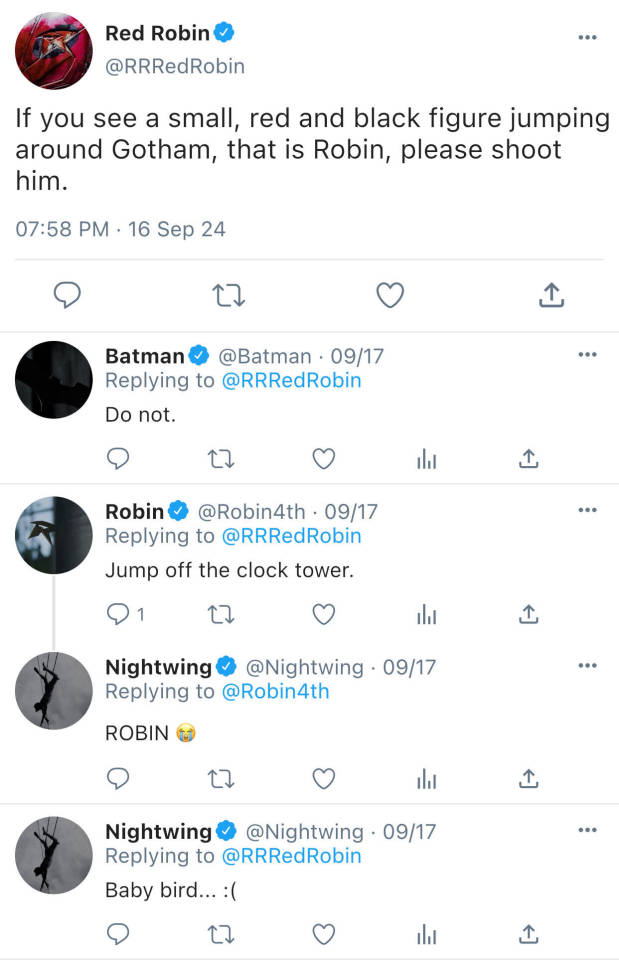Screen dimensions: 619x960
Task: Like Nightwing's 'Baby bird...' reply
Action: (323, 933)
